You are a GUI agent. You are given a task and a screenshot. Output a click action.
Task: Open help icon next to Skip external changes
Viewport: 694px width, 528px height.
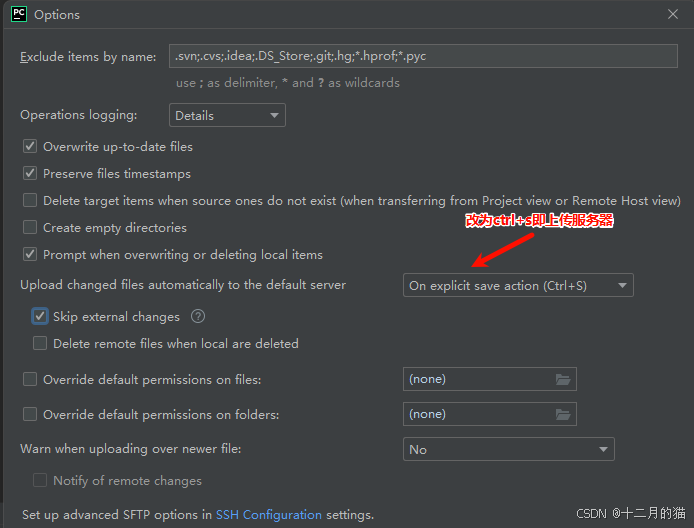pyautogui.click(x=198, y=316)
